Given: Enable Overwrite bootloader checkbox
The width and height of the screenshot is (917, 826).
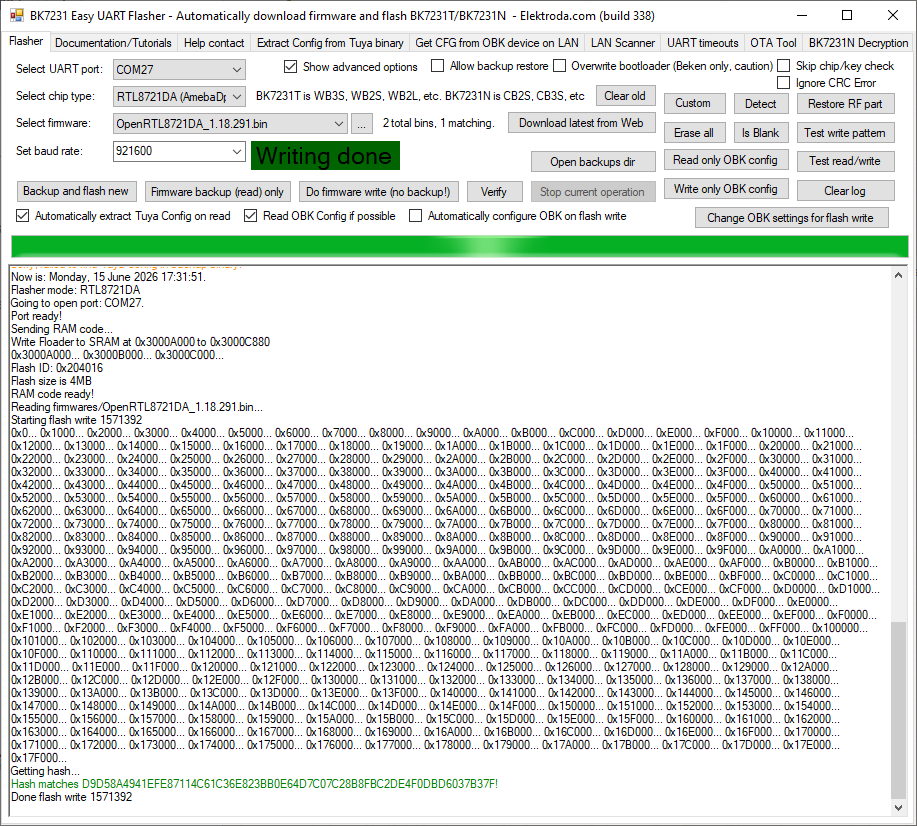Looking at the screenshot, I should pos(560,66).
